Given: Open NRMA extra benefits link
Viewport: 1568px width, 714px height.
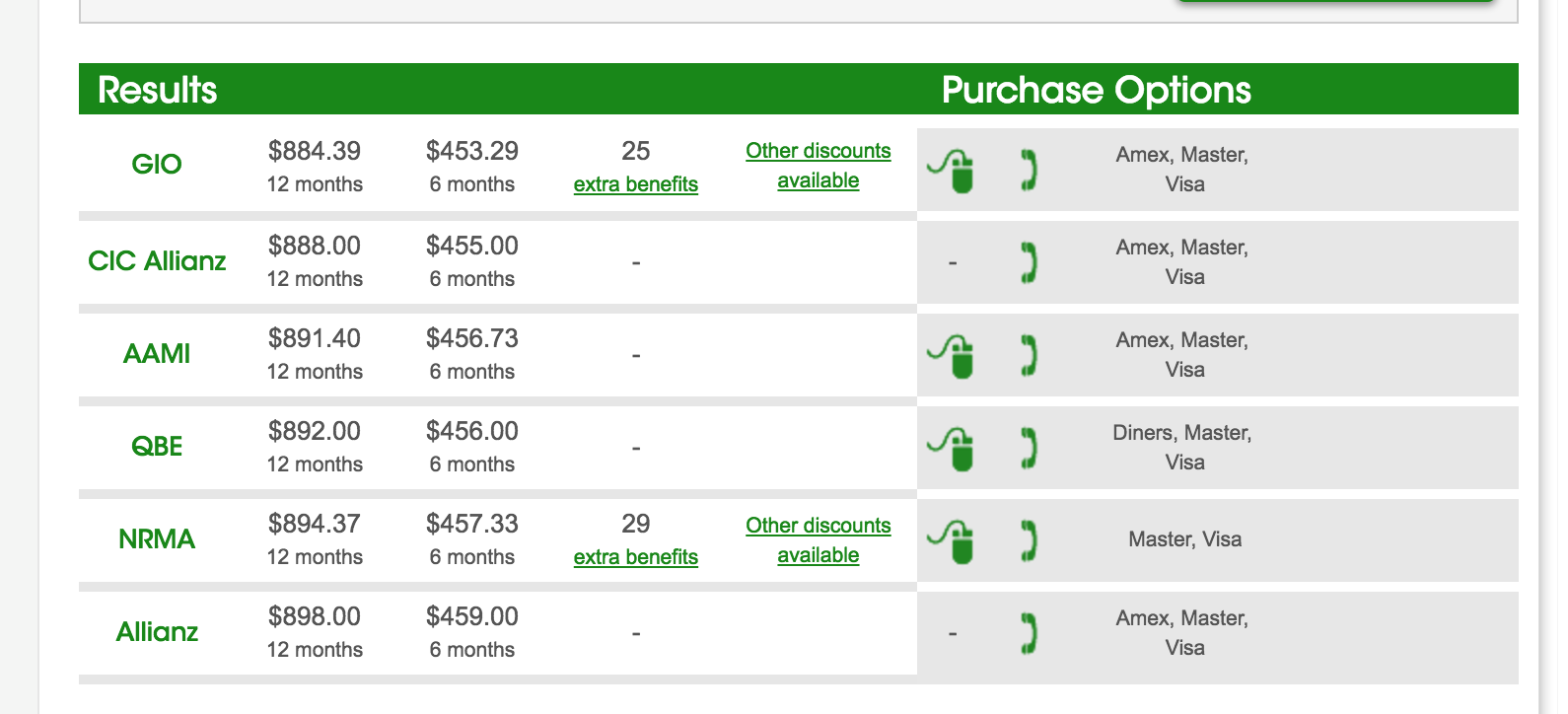Looking at the screenshot, I should pyautogui.click(x=636, y=557).
